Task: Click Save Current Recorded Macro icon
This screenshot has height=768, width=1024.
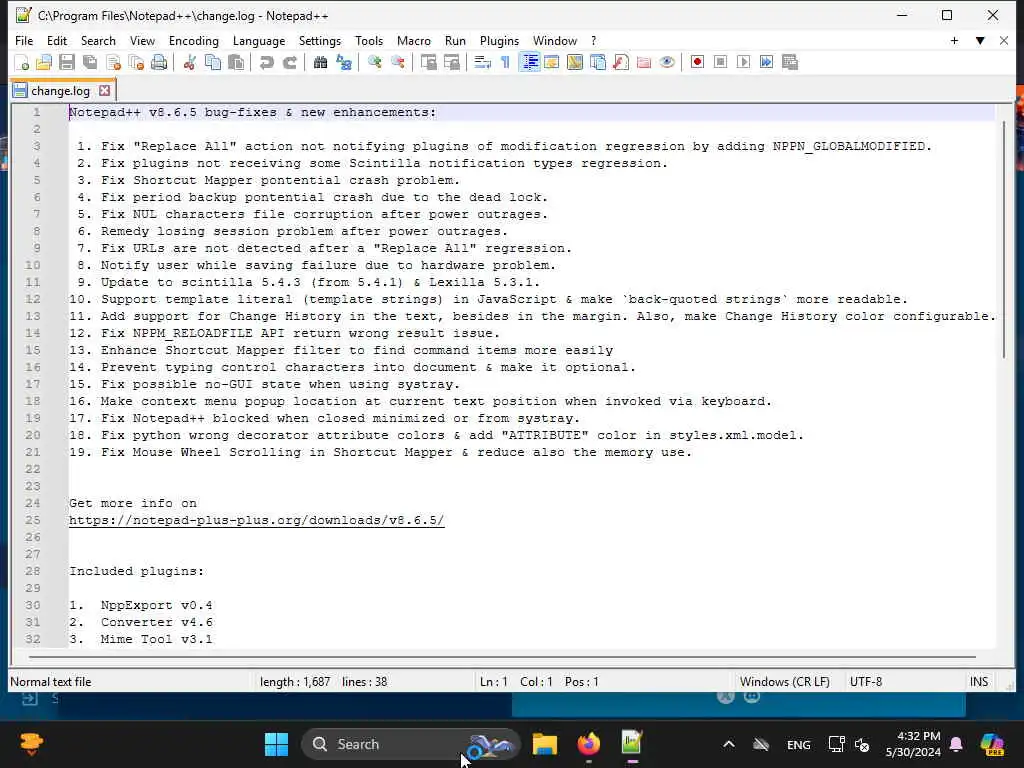Action: click(790, 63)
